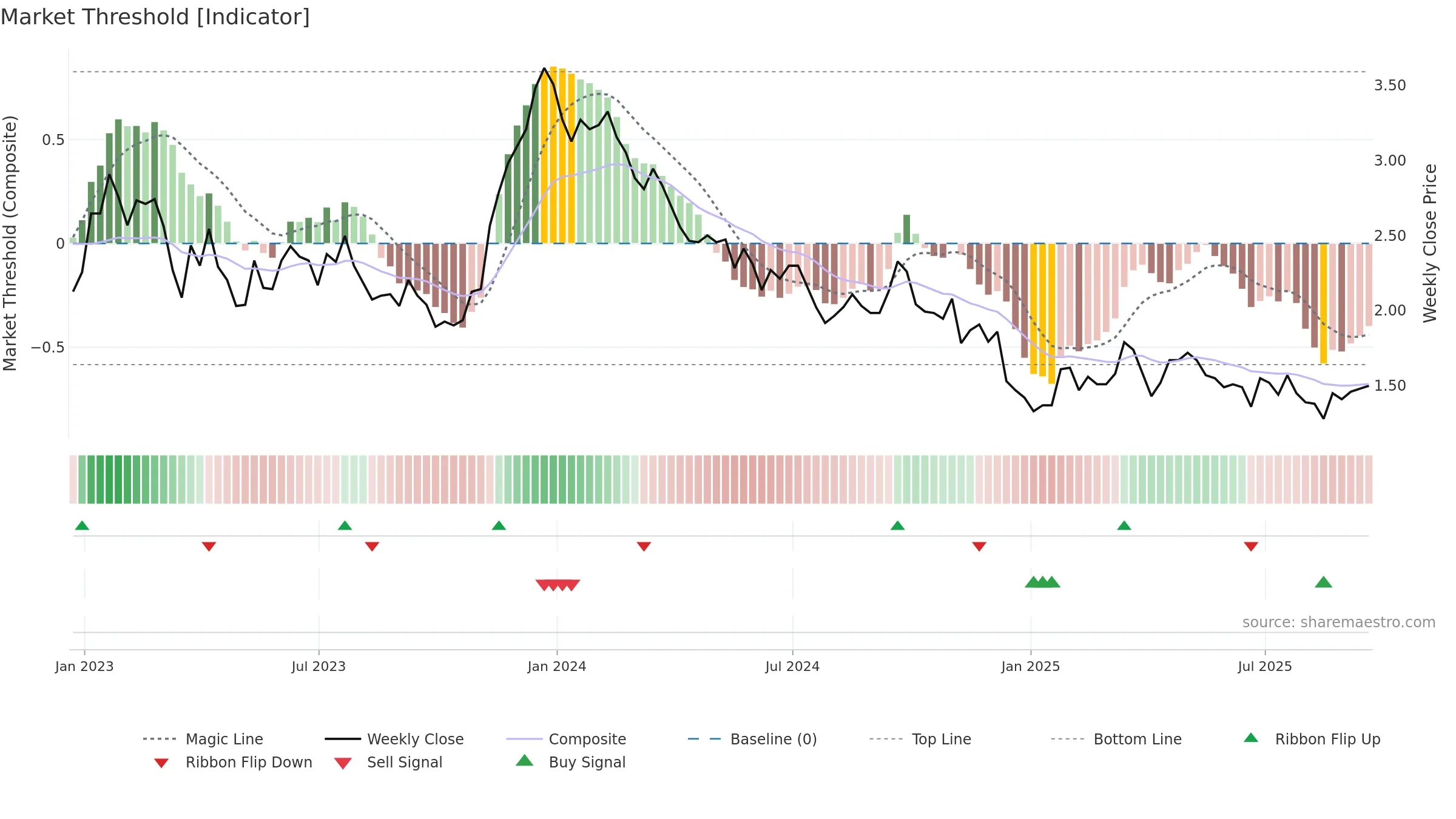The height and width of the screenshot is (819, 1456).
Task: Click the 1.50 price axis label
Action: (1390, 386)
